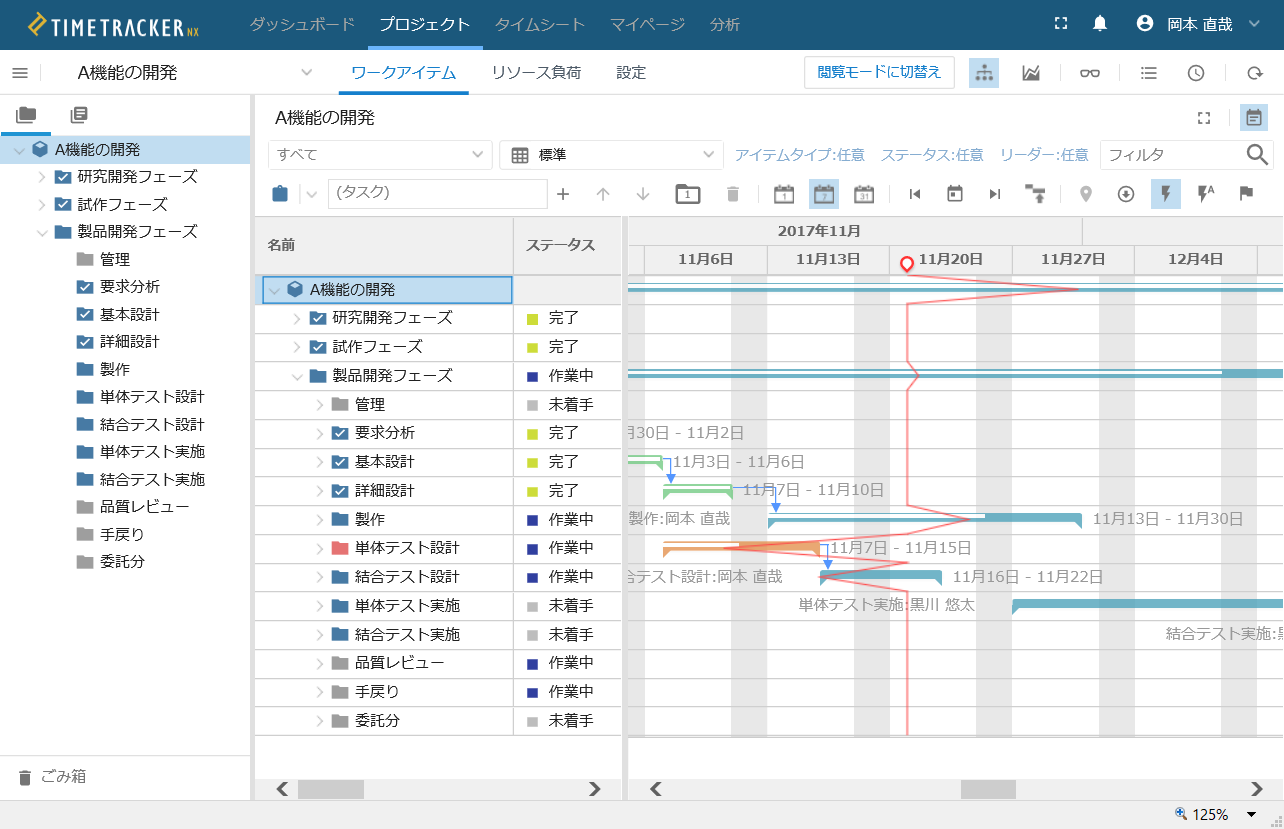The image size is (1284, 829).
Task: Click the trash delete icon in the toolbar
Action: (733, 194)
